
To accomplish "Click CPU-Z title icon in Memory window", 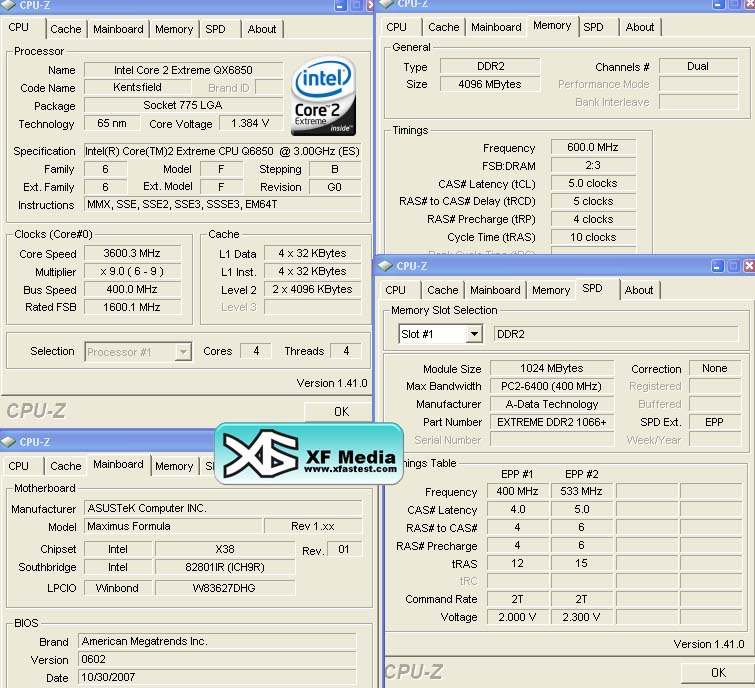I will (387, 4).
